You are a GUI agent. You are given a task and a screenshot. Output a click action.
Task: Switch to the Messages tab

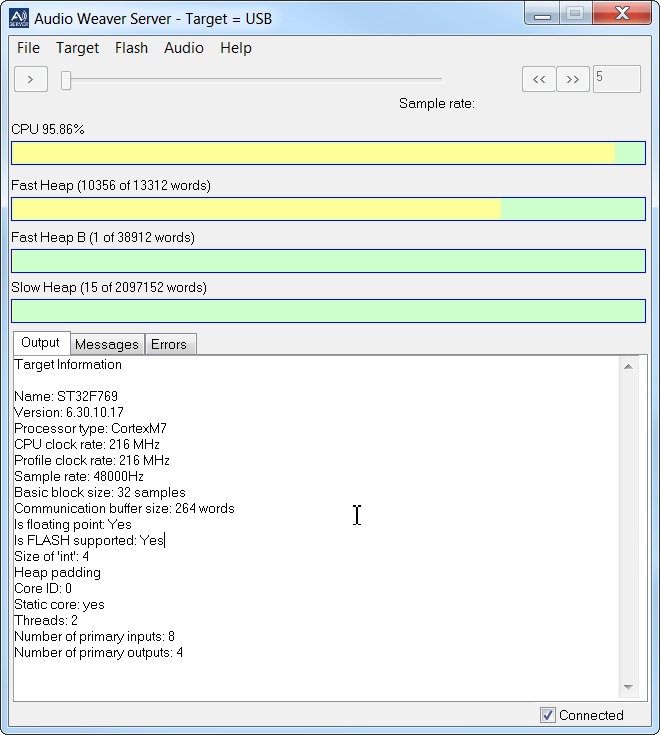tap(107, 344)
